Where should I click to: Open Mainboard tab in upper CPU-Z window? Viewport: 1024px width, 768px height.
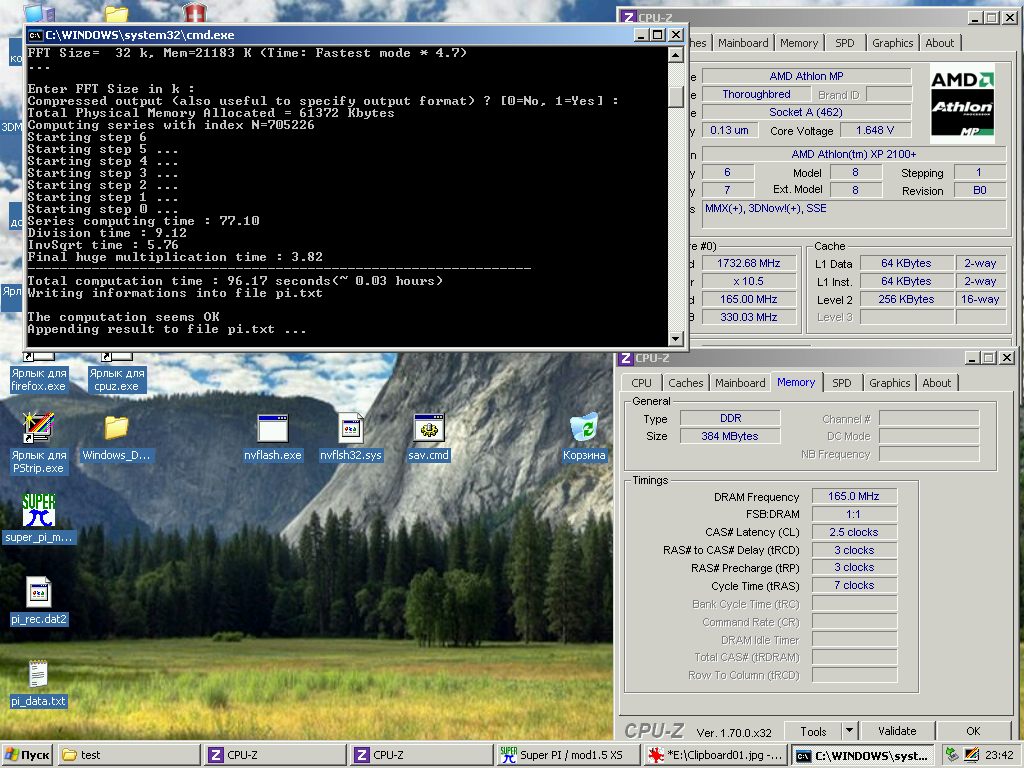click(743, 43)
